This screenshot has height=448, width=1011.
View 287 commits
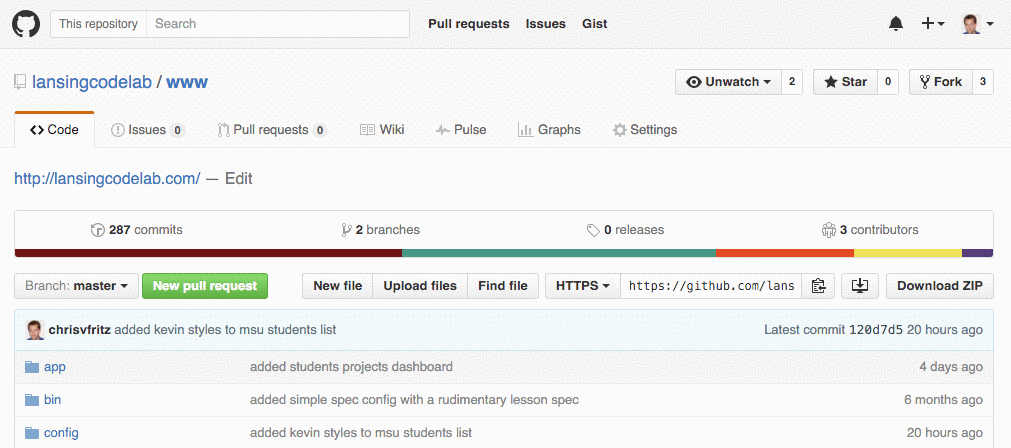pyautogui.click(x=137, y=229)
